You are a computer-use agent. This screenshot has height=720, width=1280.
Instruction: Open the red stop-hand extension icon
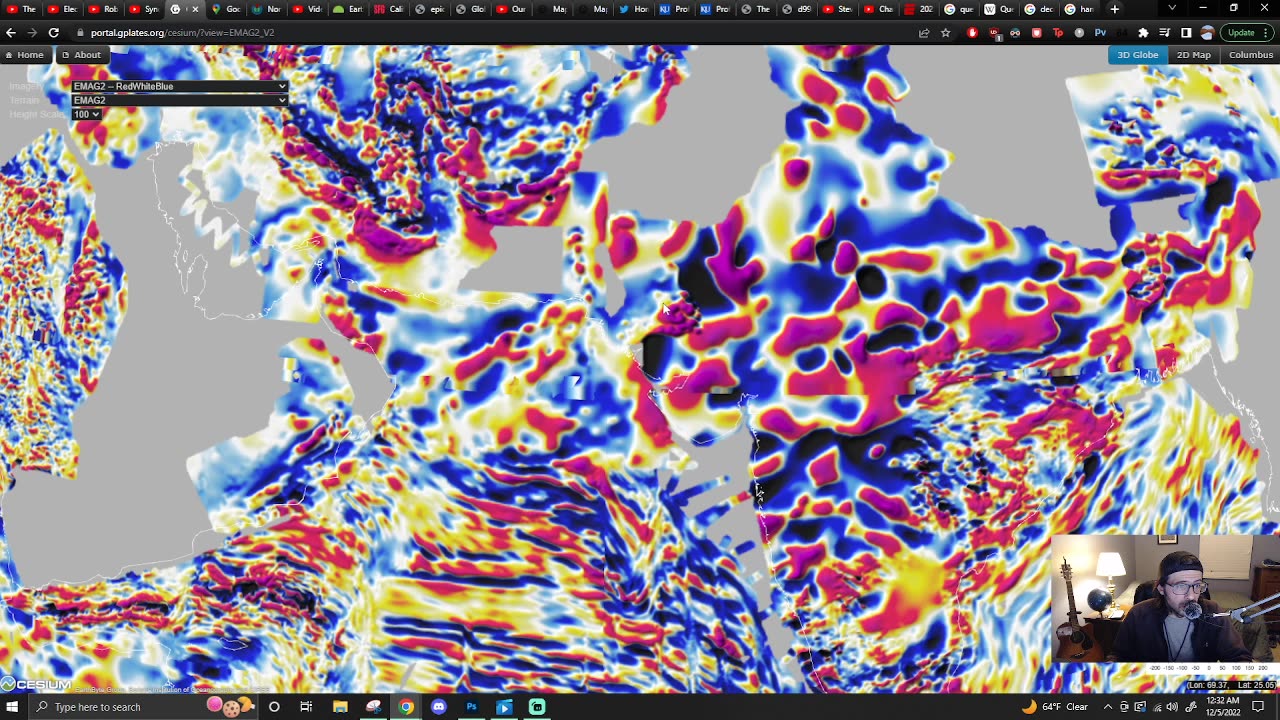point(973,32)
